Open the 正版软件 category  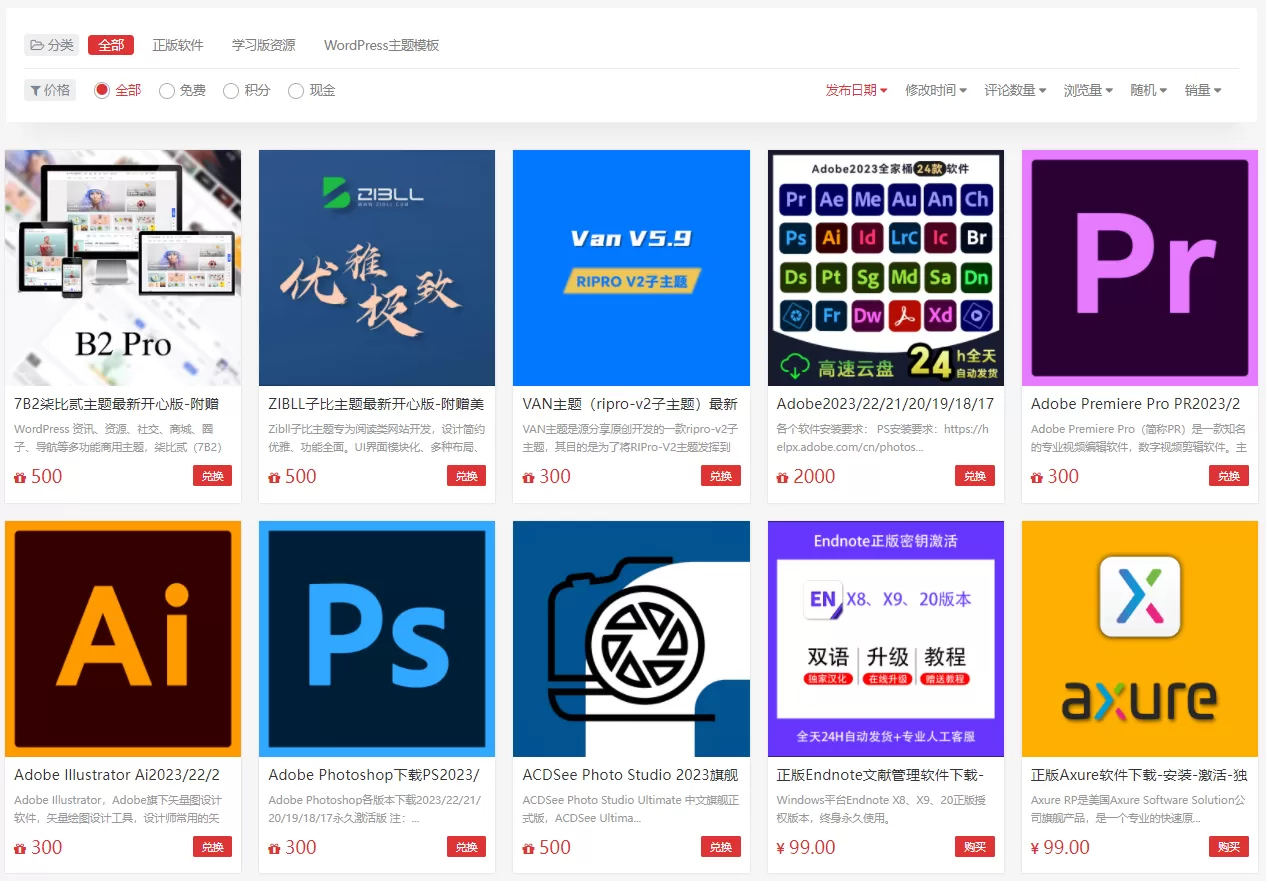178,45
